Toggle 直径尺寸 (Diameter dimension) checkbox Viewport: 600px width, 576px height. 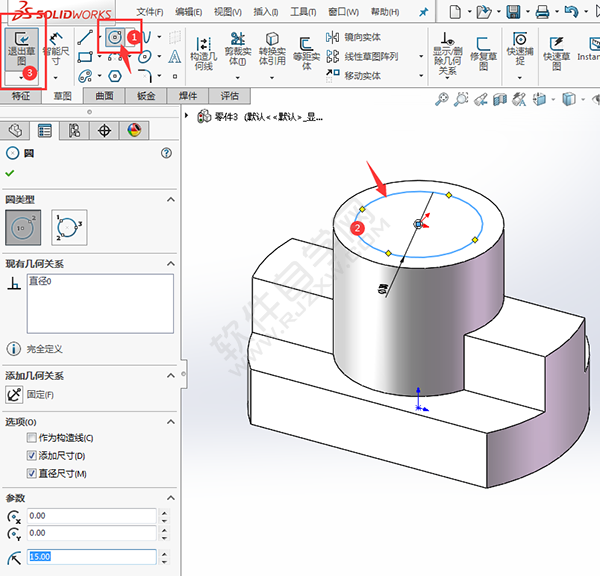[32, 473]
